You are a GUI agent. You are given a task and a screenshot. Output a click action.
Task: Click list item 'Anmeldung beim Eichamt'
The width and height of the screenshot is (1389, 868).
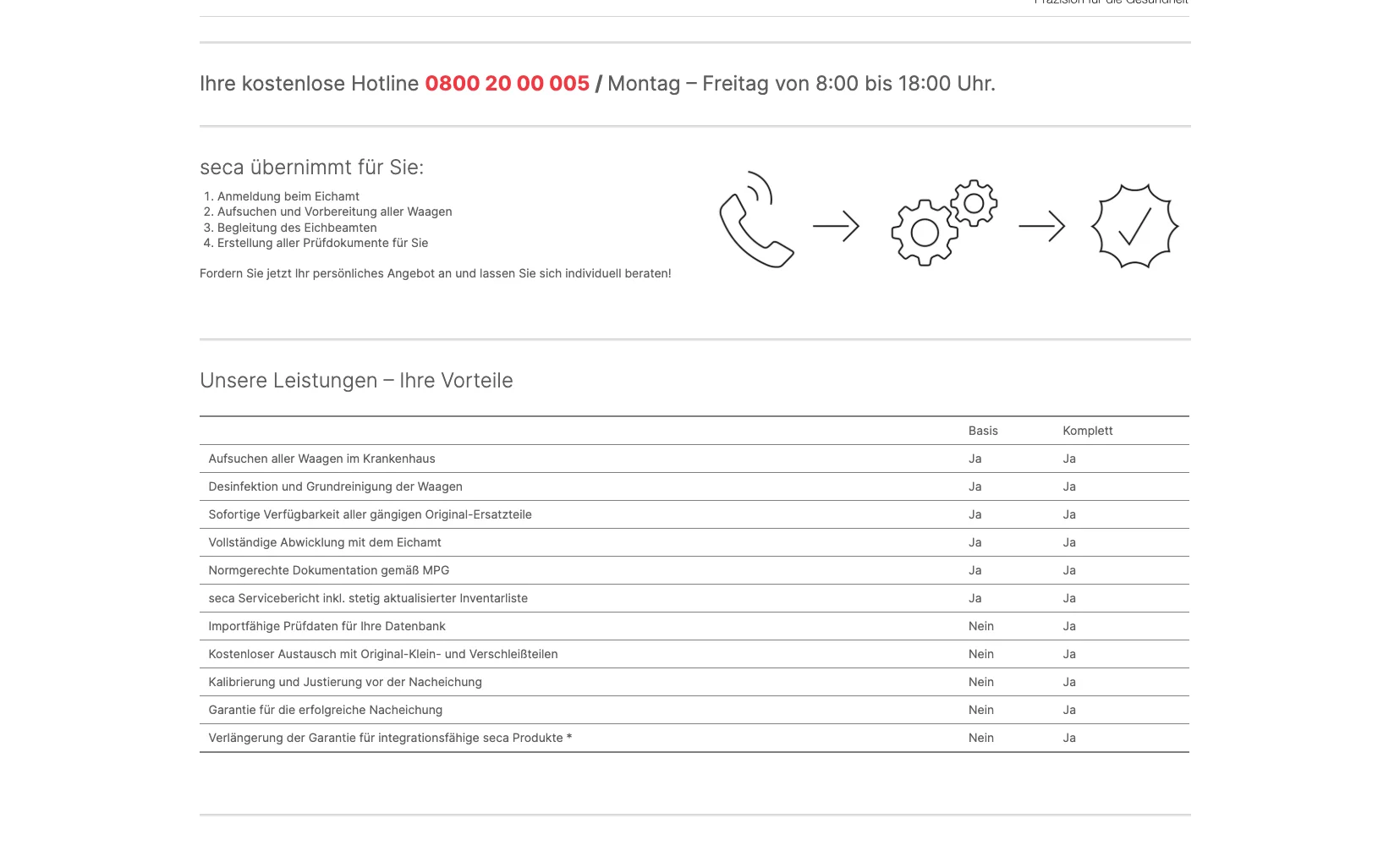[x=288, y=196]
